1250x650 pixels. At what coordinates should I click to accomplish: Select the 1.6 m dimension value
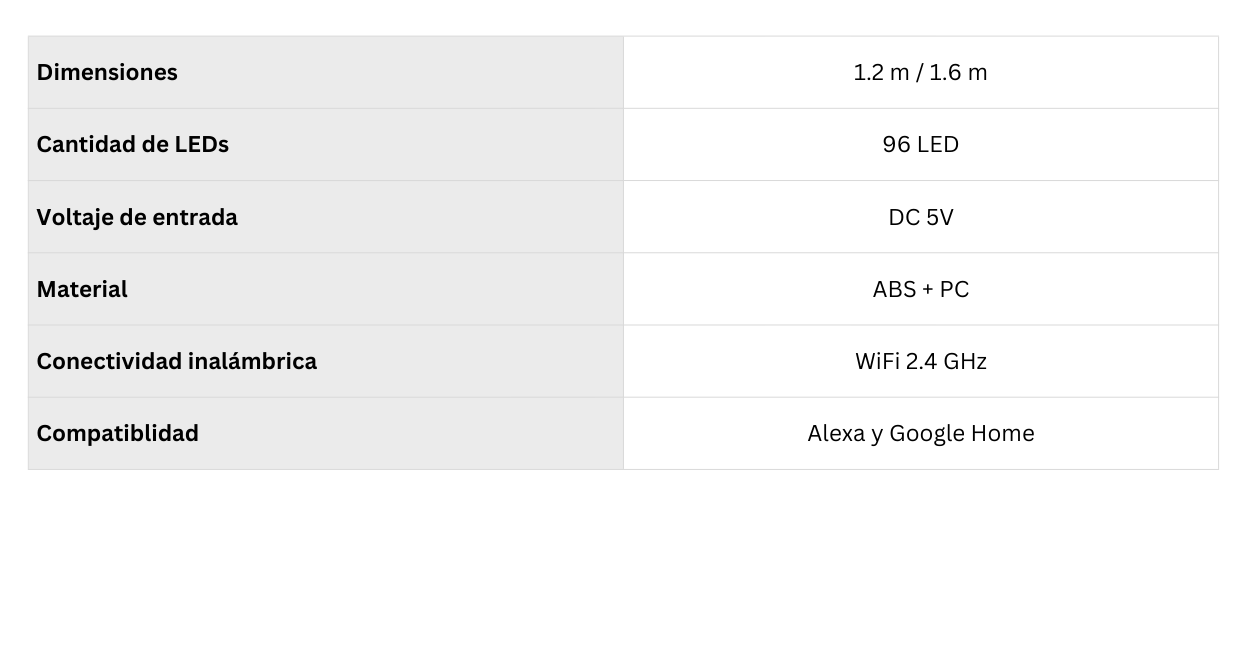click(x=958, y=72)
